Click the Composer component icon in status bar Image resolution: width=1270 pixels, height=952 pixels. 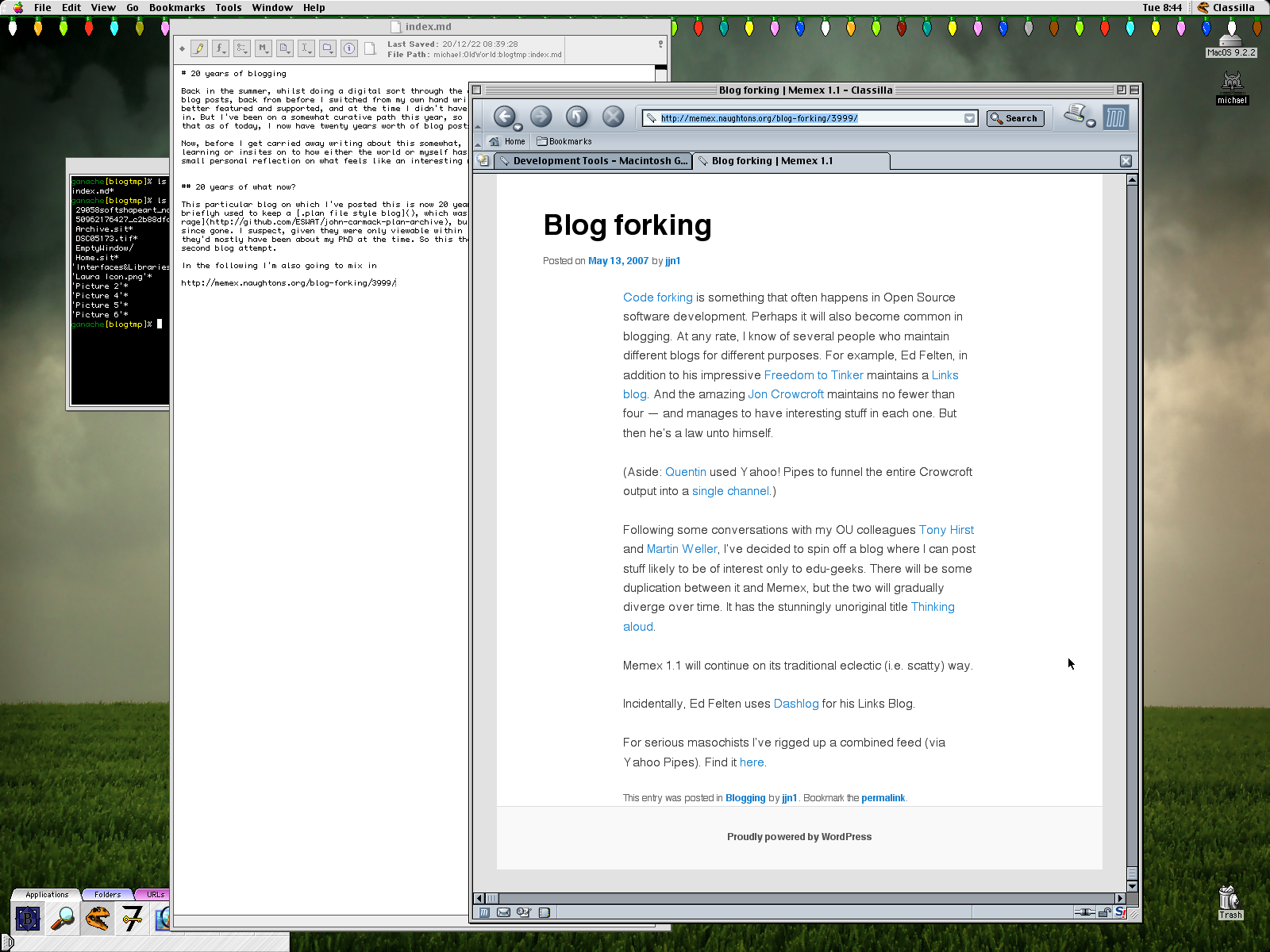tap(523, 912)
